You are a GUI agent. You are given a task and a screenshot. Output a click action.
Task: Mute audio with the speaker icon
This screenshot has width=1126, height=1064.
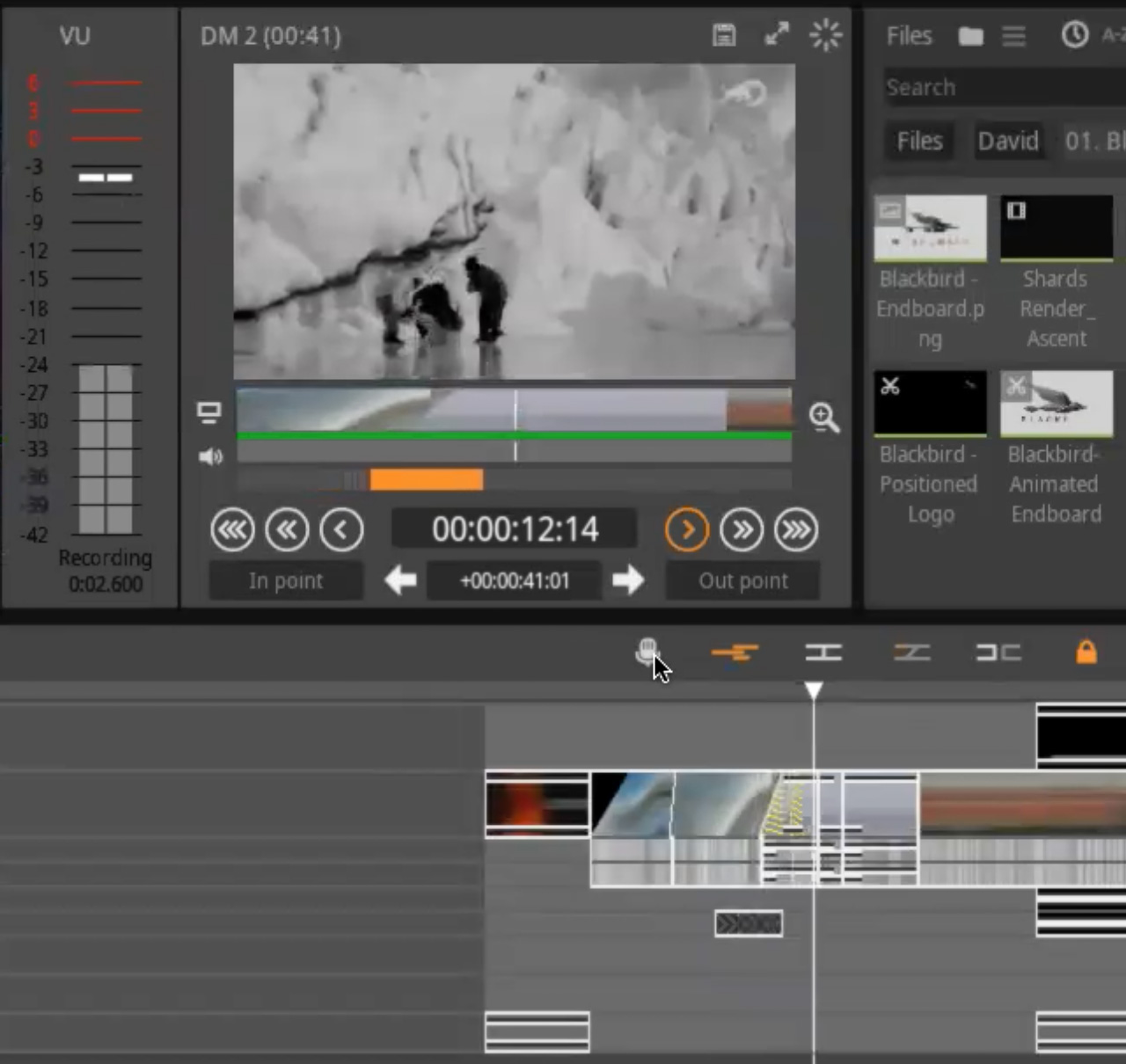[x=210, y=456]
